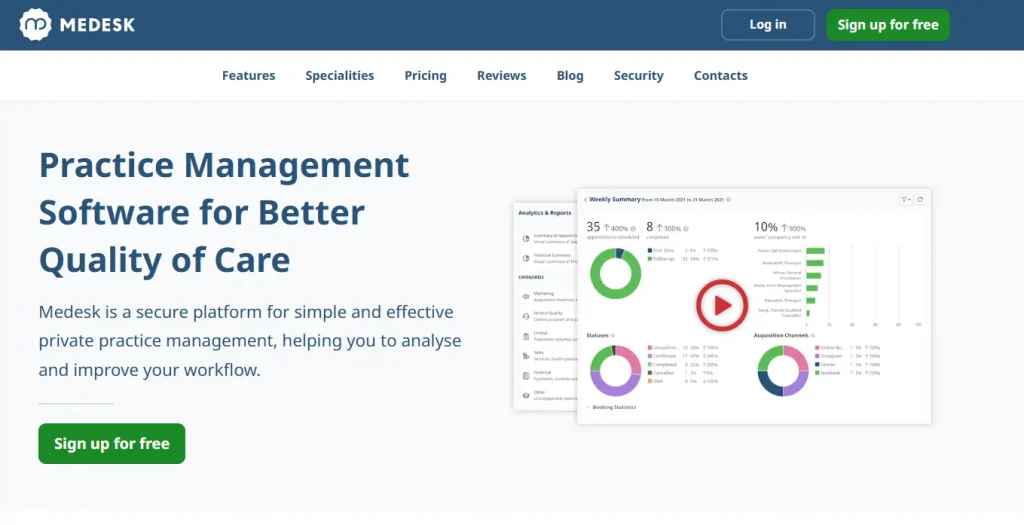
Task: Click the green Completed legend swatch
Action: (x=650, y=364)
